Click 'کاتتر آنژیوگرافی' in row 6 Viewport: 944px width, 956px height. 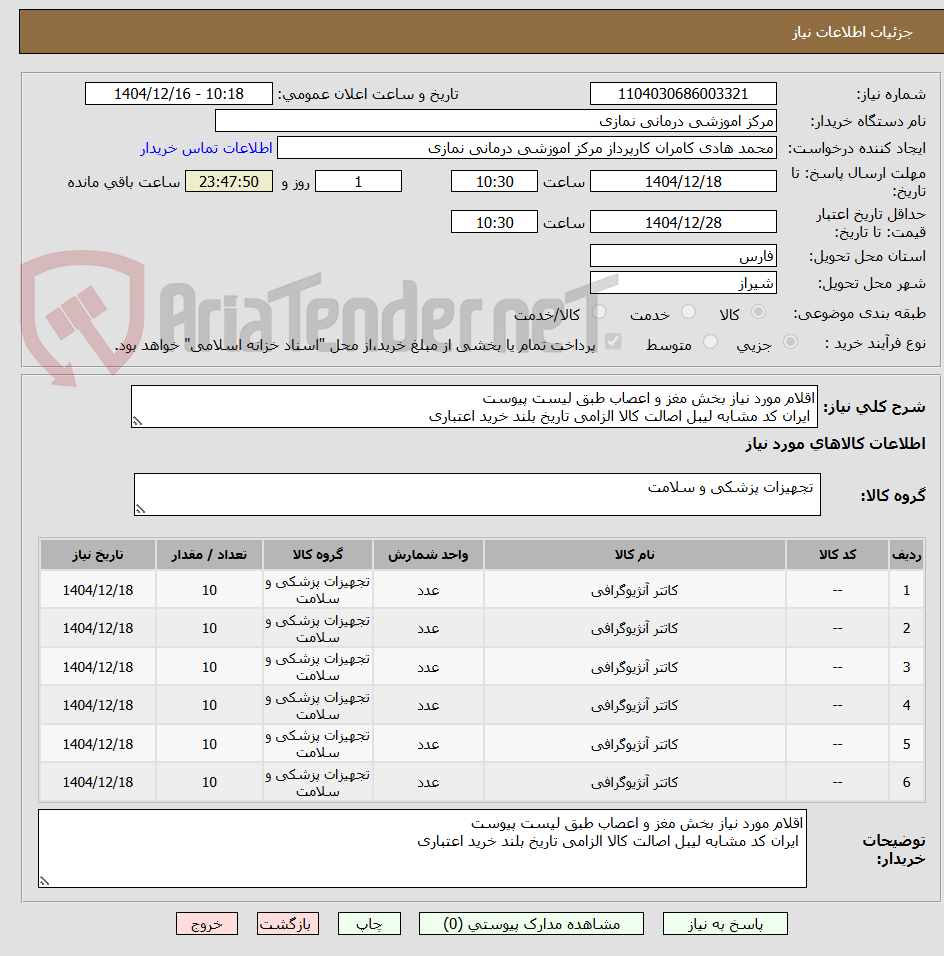pos(634,782)
